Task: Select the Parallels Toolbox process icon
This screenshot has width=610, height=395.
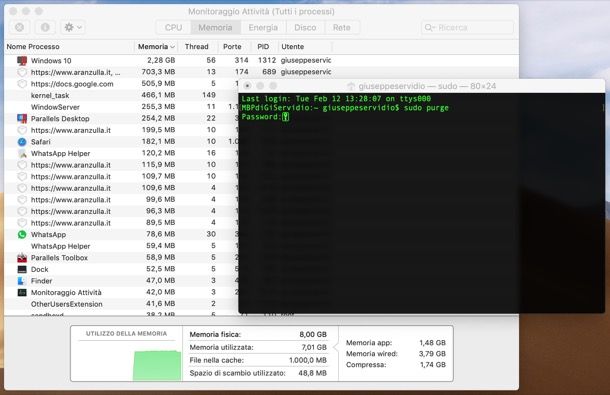Action: (22, 258)
